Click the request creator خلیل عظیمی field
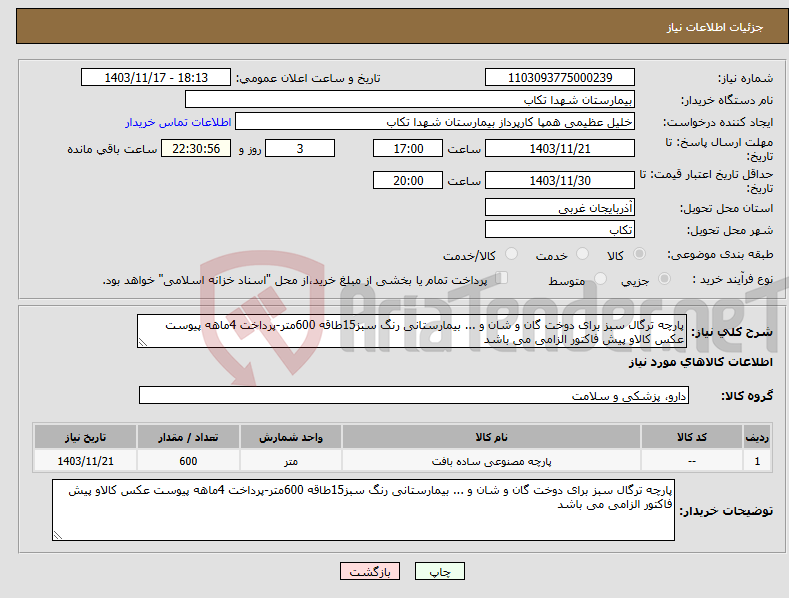This screenshot has width=789, height=598. (435, 122)
